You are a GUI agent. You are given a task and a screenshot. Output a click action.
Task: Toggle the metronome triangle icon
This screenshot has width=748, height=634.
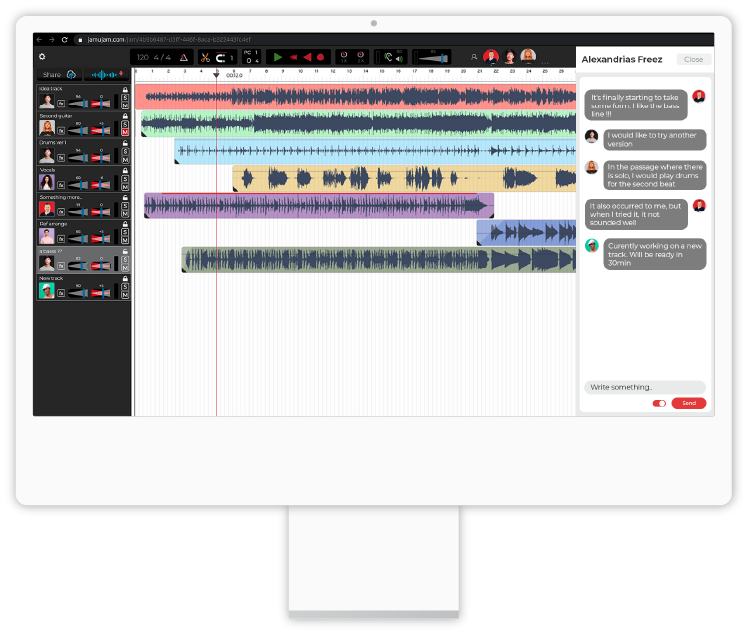pos(183,58)
